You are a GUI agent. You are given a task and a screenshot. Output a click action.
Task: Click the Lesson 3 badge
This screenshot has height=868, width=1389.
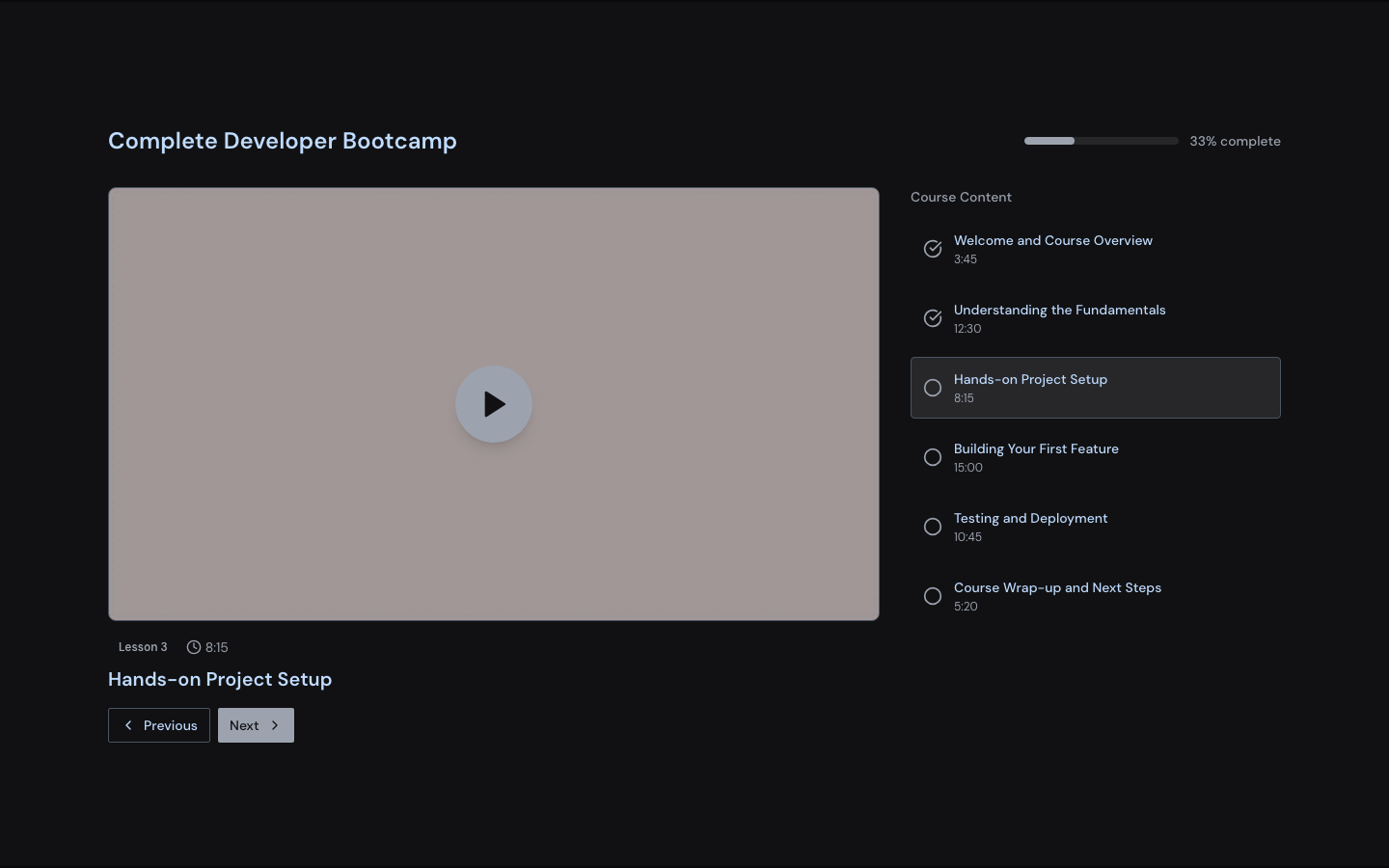[x=143, y=647]
